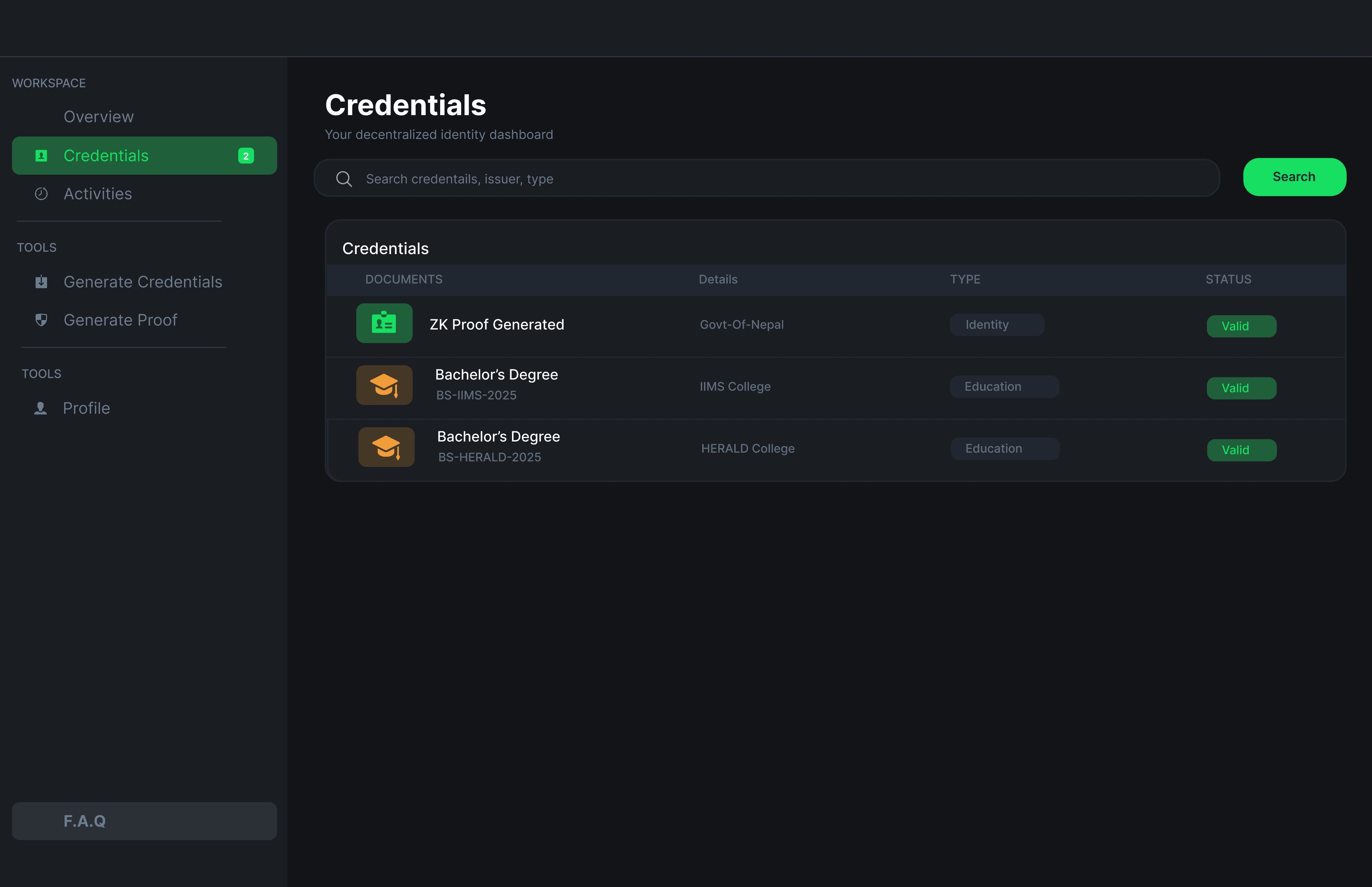The height and width of the screenshot is (887, 1372).
Task: Click the green ID card icon for ZK Proof
Action: coord(384,323)
